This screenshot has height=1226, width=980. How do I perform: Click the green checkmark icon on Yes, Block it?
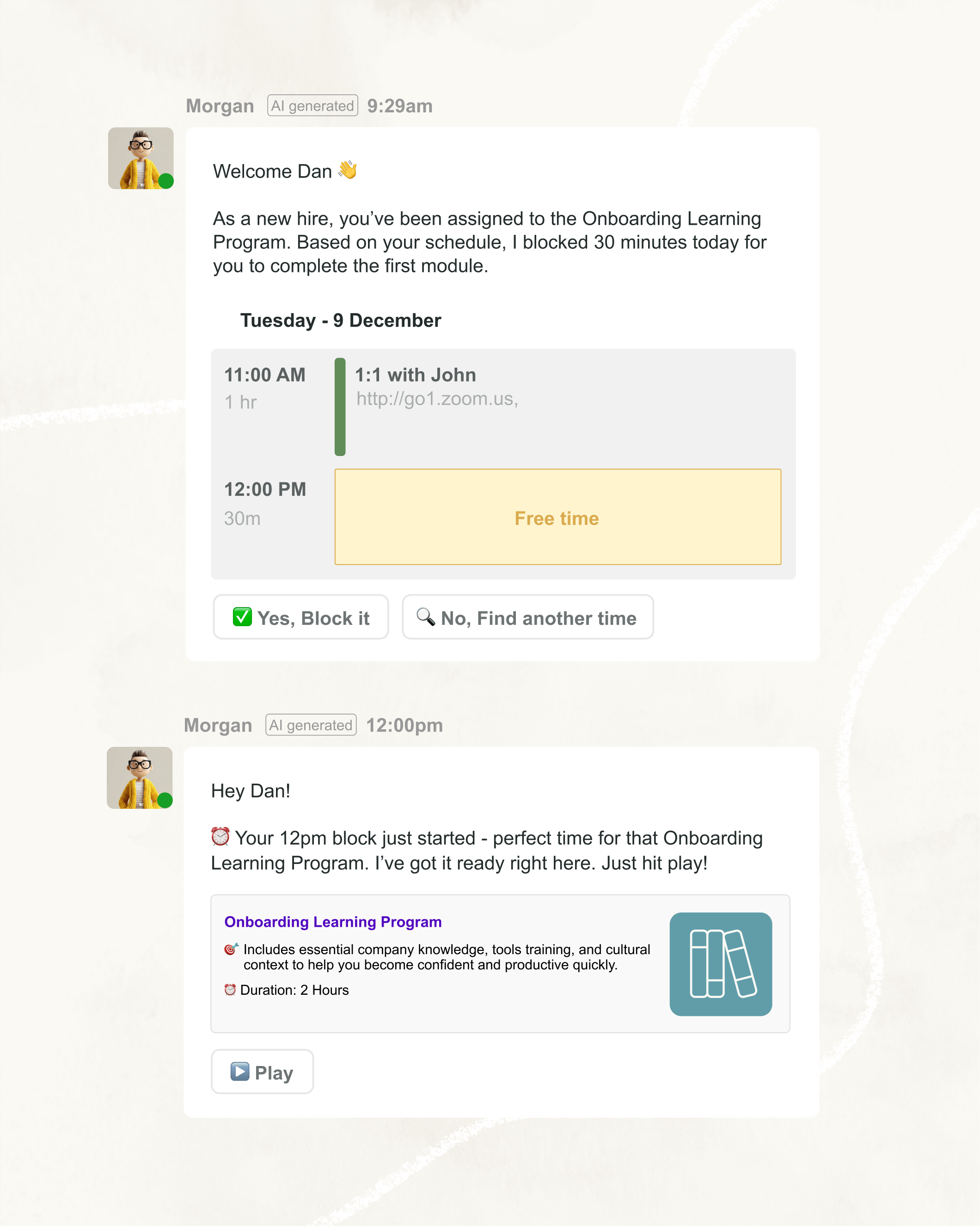click(242, 617)
